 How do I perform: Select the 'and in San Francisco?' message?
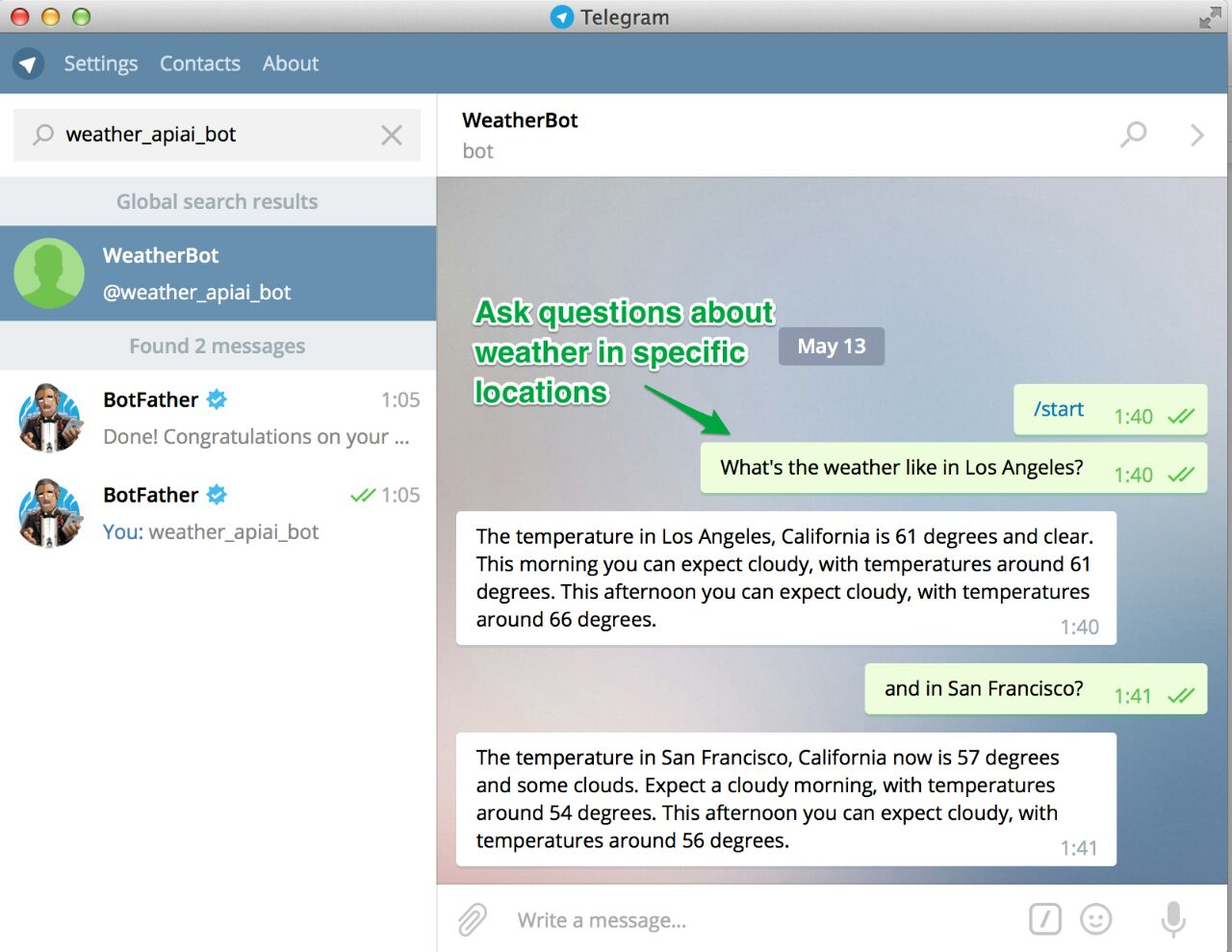(1036, 689)
